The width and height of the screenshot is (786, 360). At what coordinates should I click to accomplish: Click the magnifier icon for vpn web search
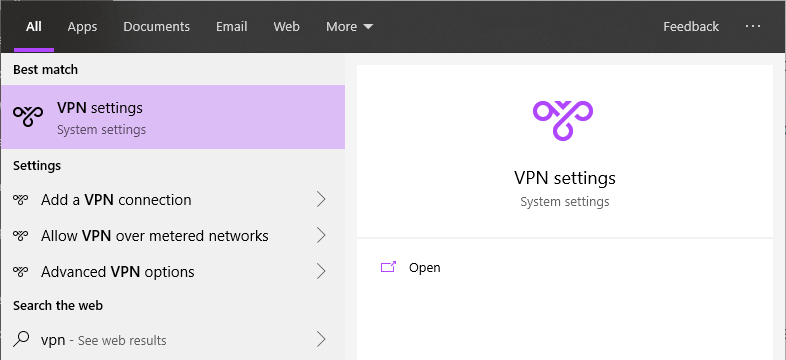(21, 339)
